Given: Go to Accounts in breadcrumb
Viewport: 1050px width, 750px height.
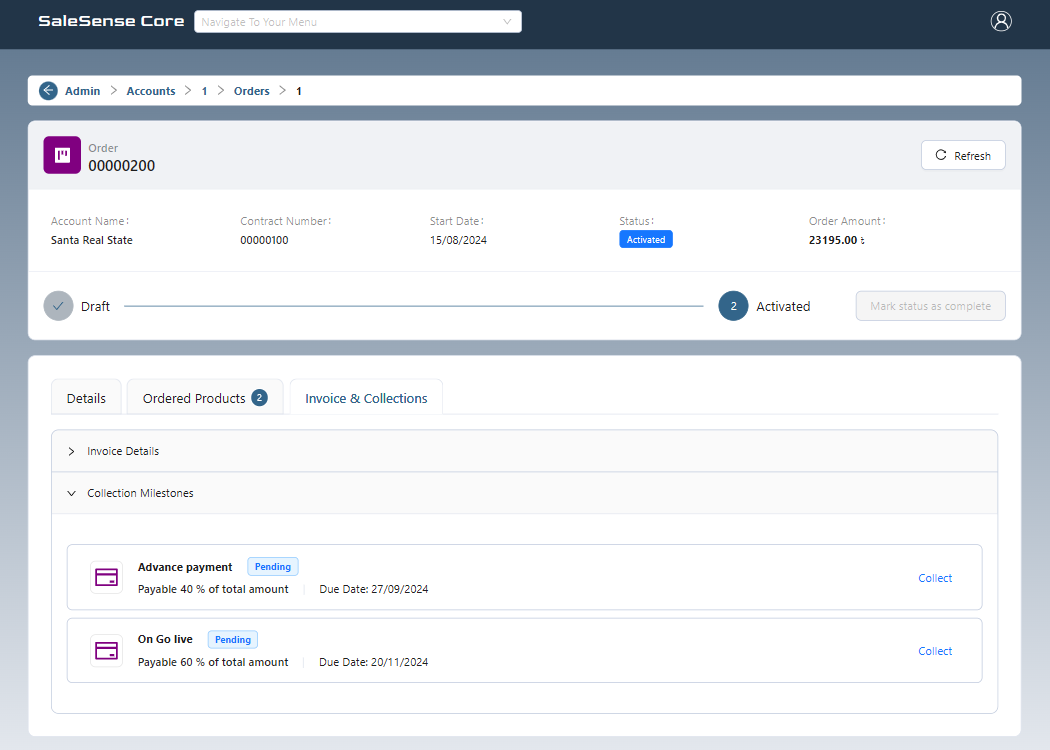Looking at the screenshot, I should (151, 91).
